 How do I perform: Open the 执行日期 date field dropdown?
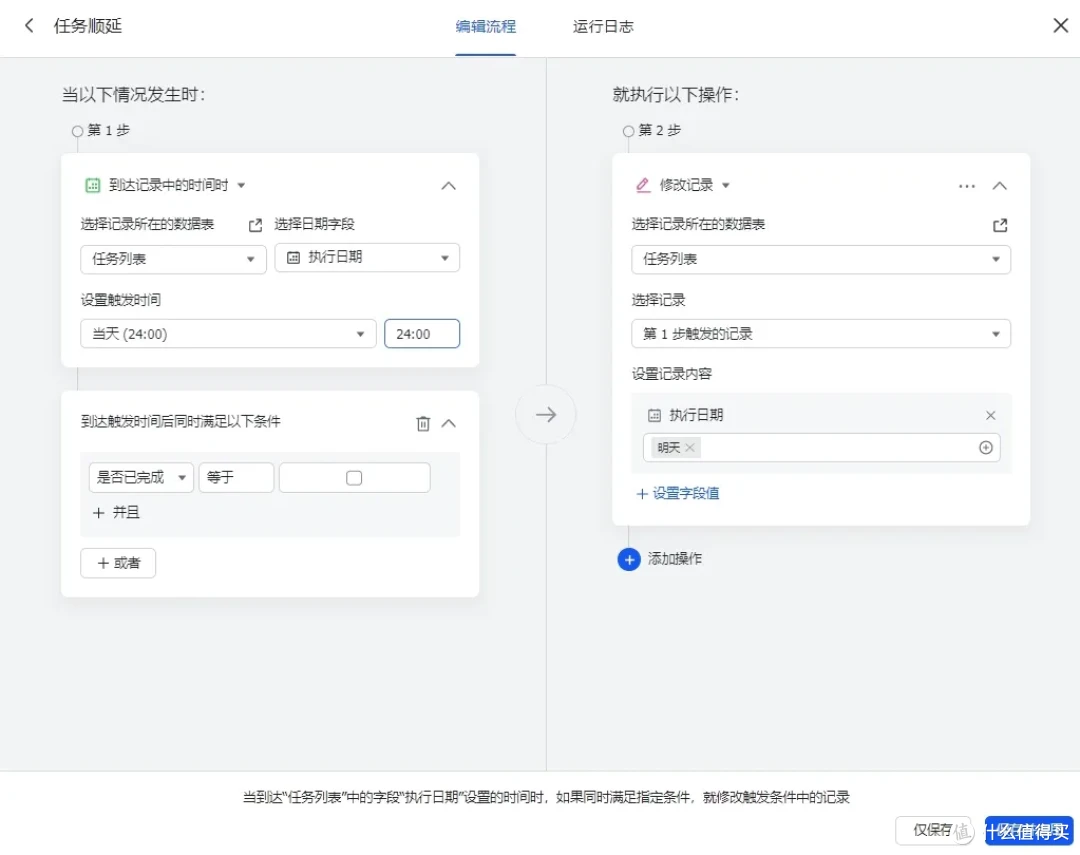tap(367, 258)
